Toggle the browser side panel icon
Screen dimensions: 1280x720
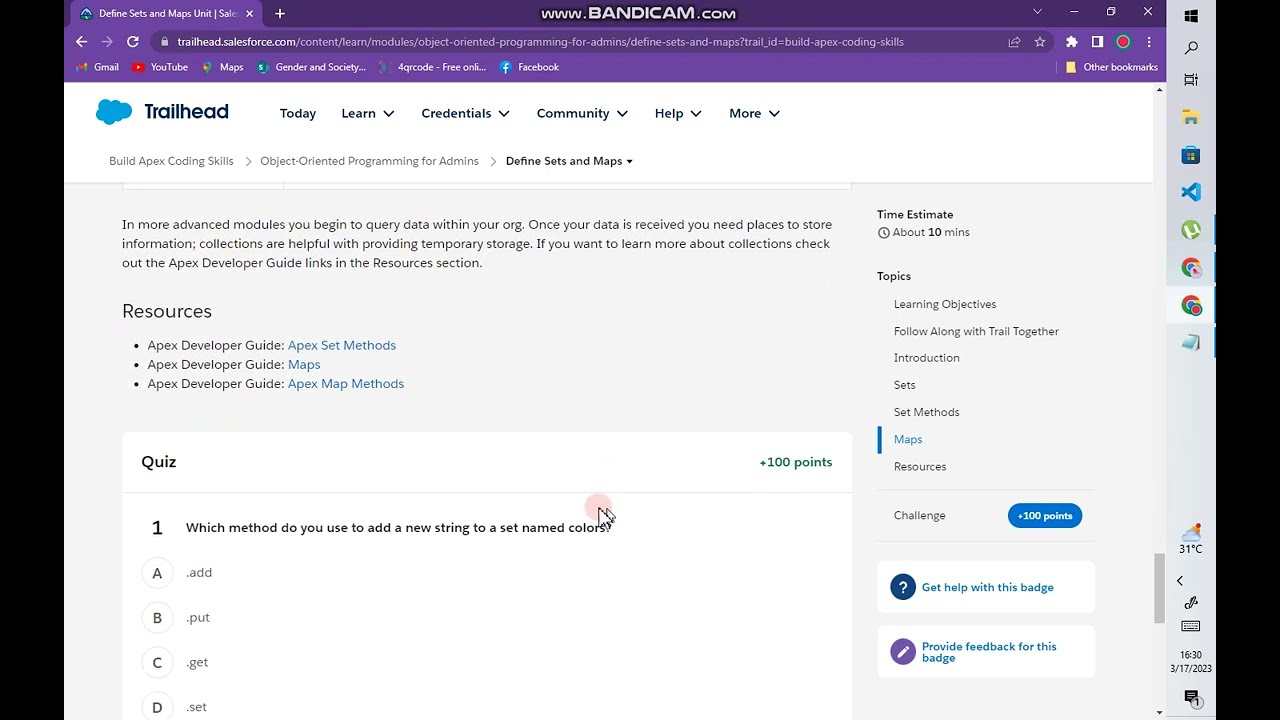(x=1097, y=42)
